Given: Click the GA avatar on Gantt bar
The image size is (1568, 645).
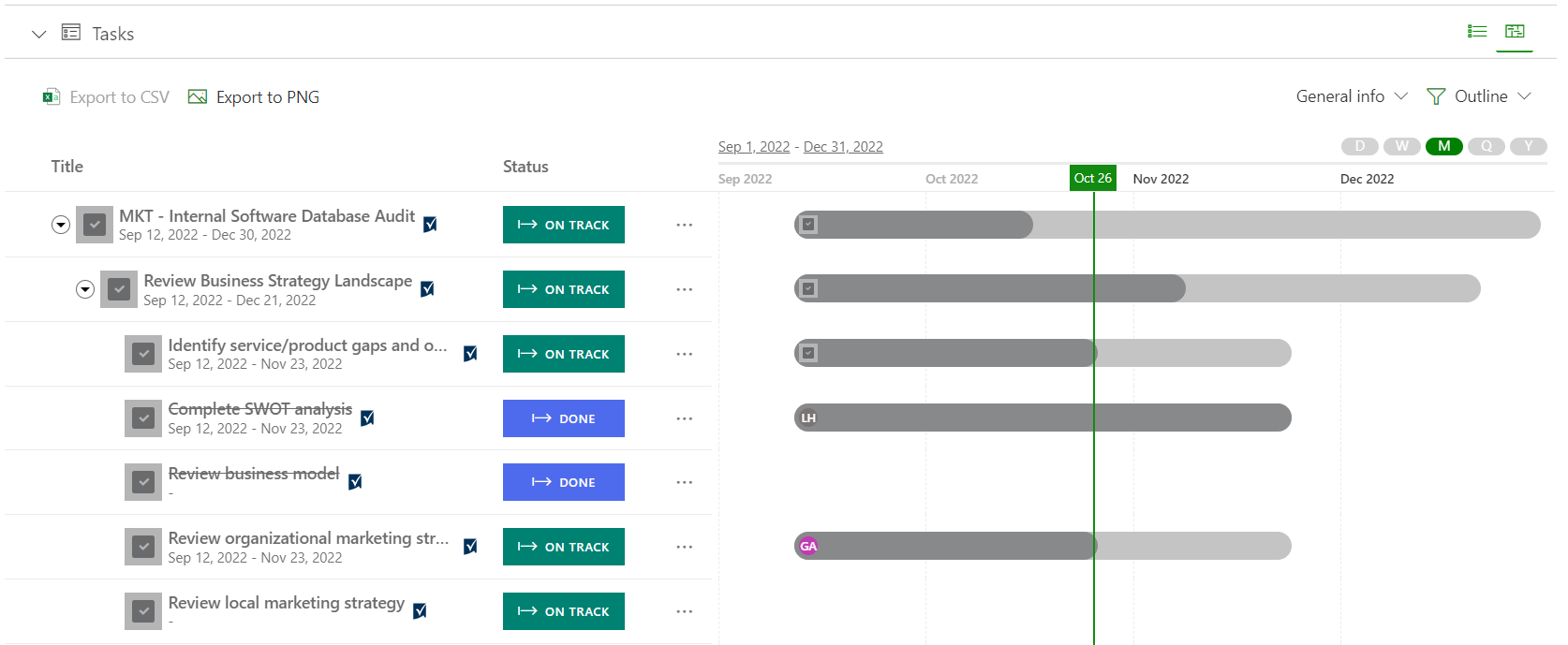Looking at the screenshot, I should [808, 547].
